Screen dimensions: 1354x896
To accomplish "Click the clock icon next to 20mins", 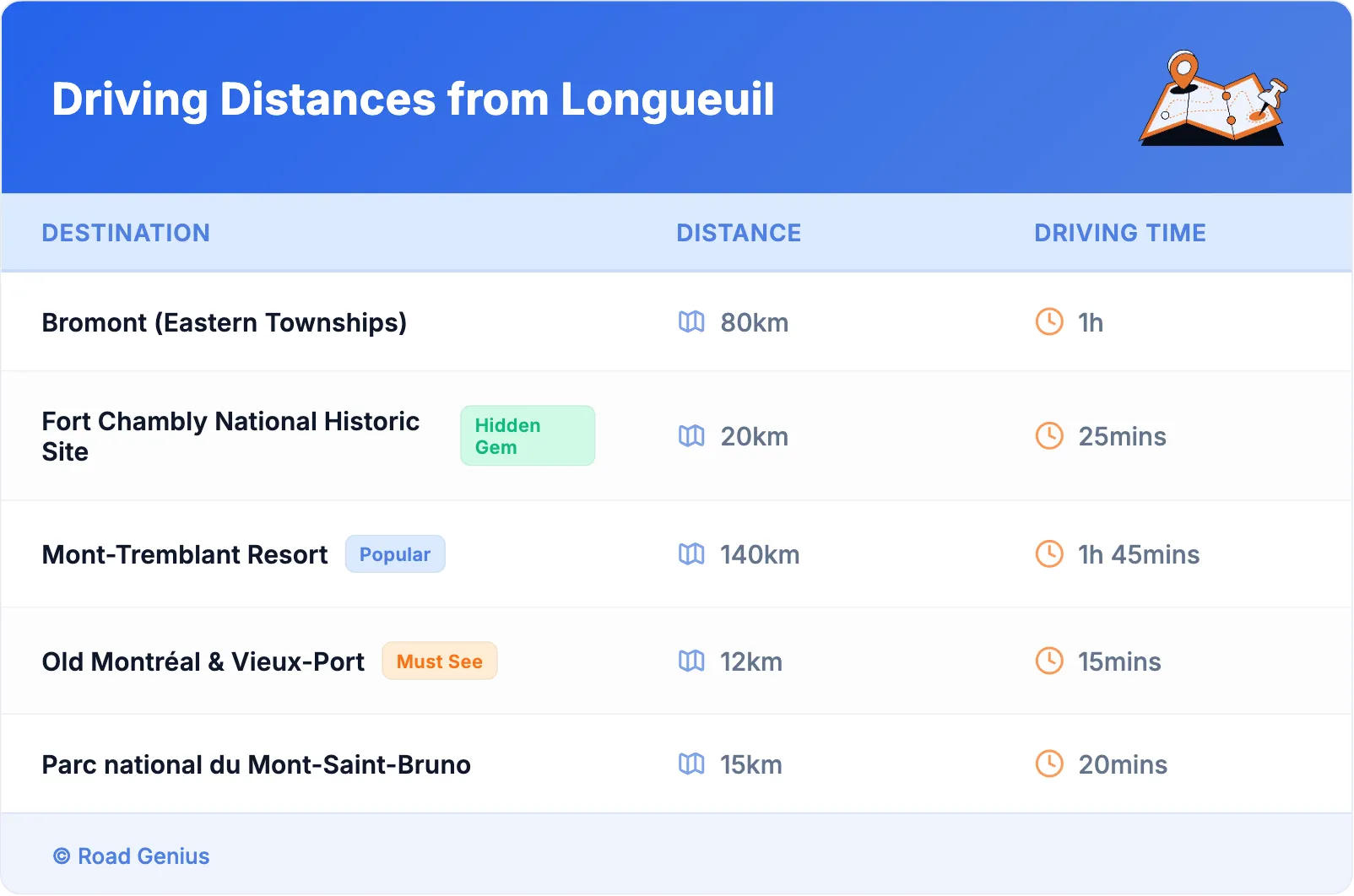I will (1049, 764).
